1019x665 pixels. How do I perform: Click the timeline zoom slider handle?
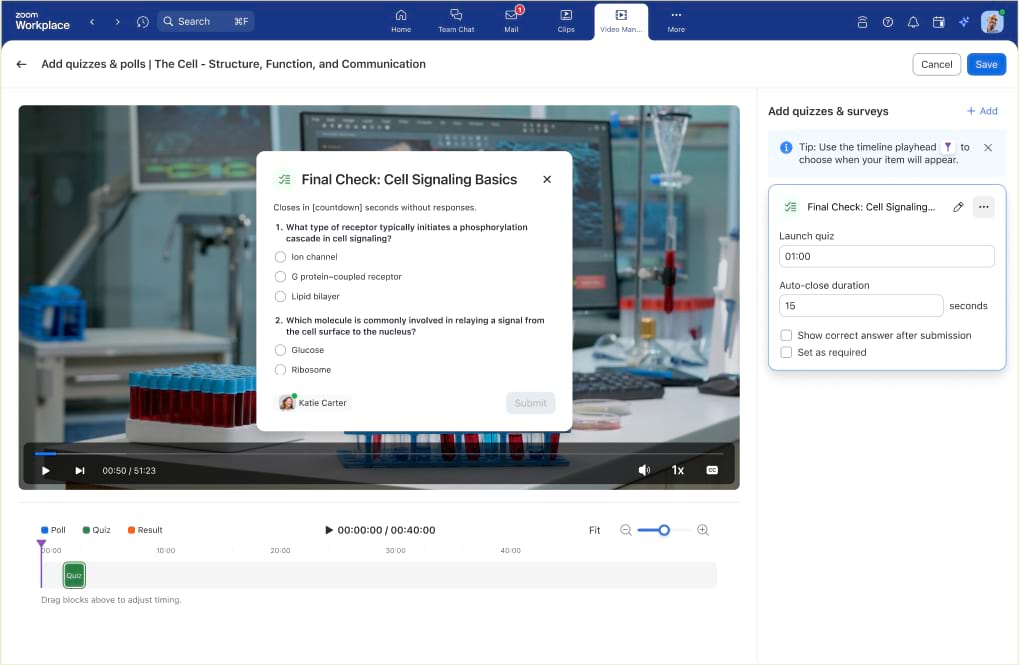point(664,530)
